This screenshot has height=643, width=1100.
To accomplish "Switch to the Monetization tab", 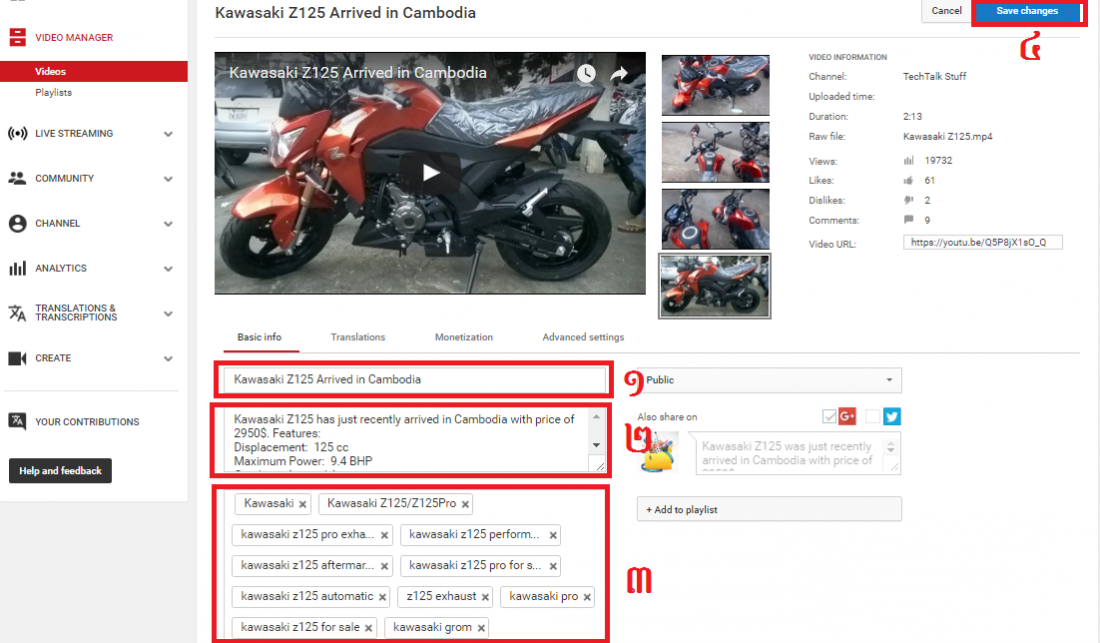I will 464,337.
